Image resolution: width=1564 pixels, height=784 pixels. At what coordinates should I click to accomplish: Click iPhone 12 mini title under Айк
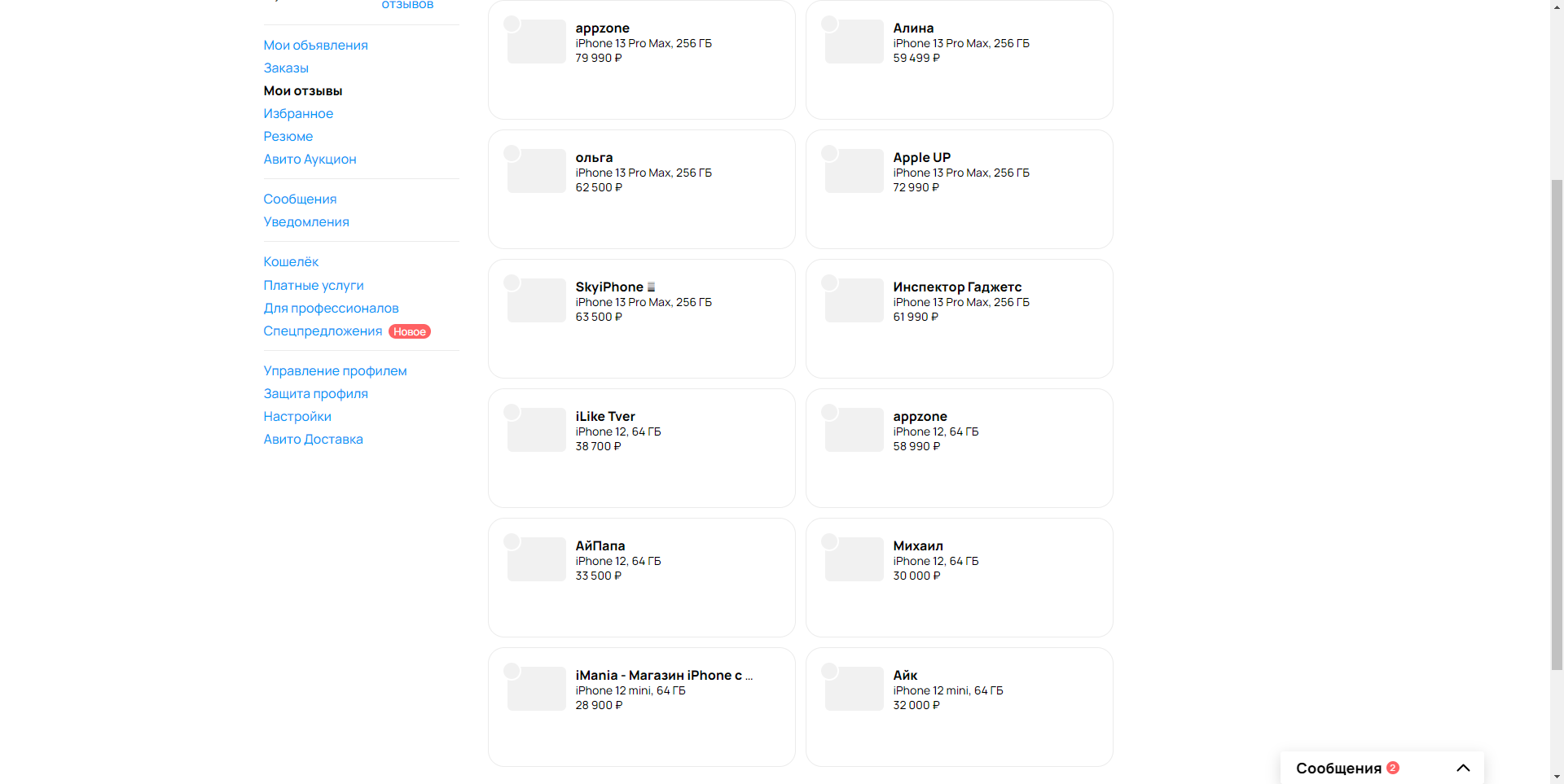(x=948, y=691)
